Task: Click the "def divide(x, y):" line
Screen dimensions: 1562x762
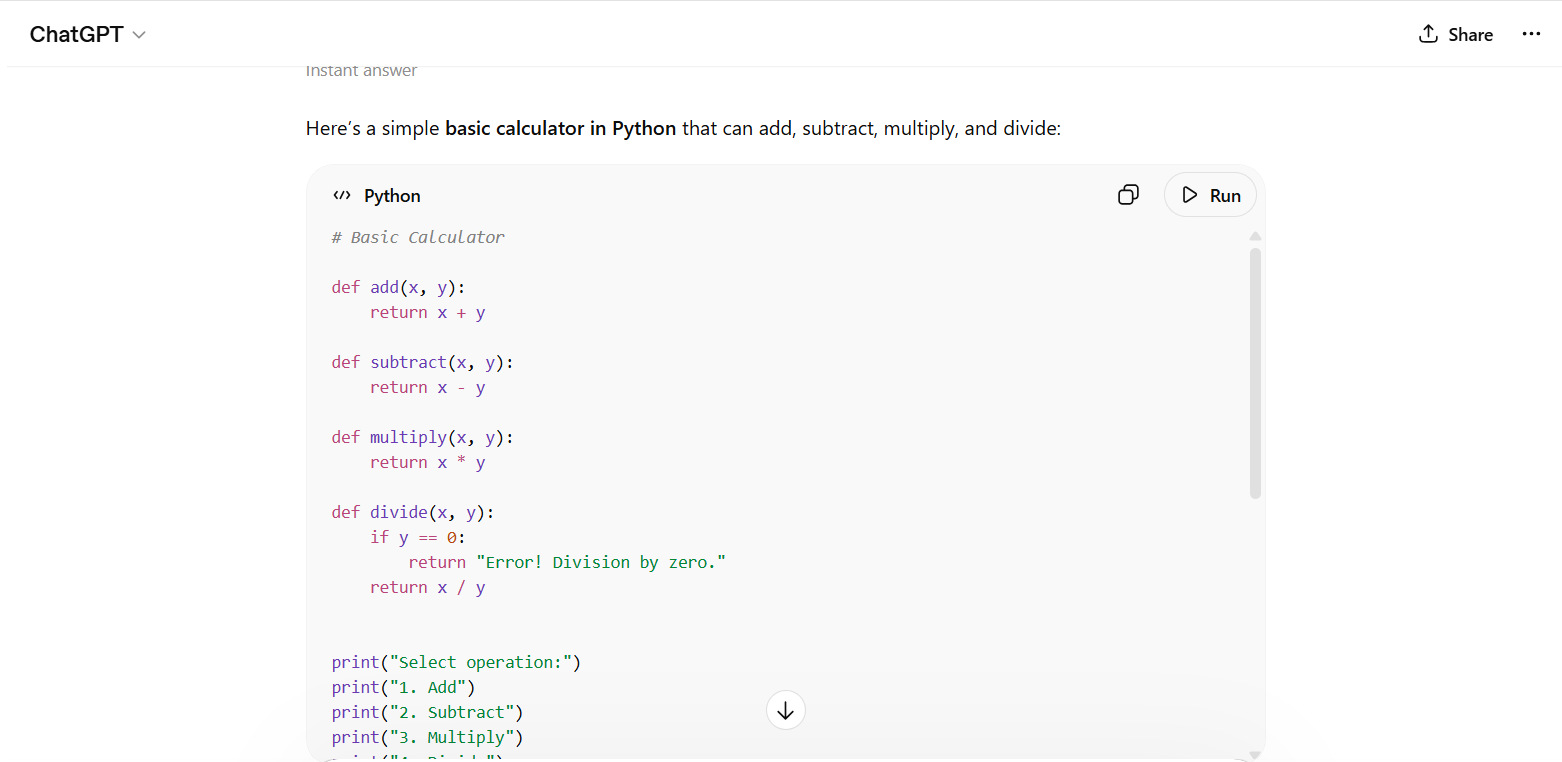Action: (x=413, y=513)
